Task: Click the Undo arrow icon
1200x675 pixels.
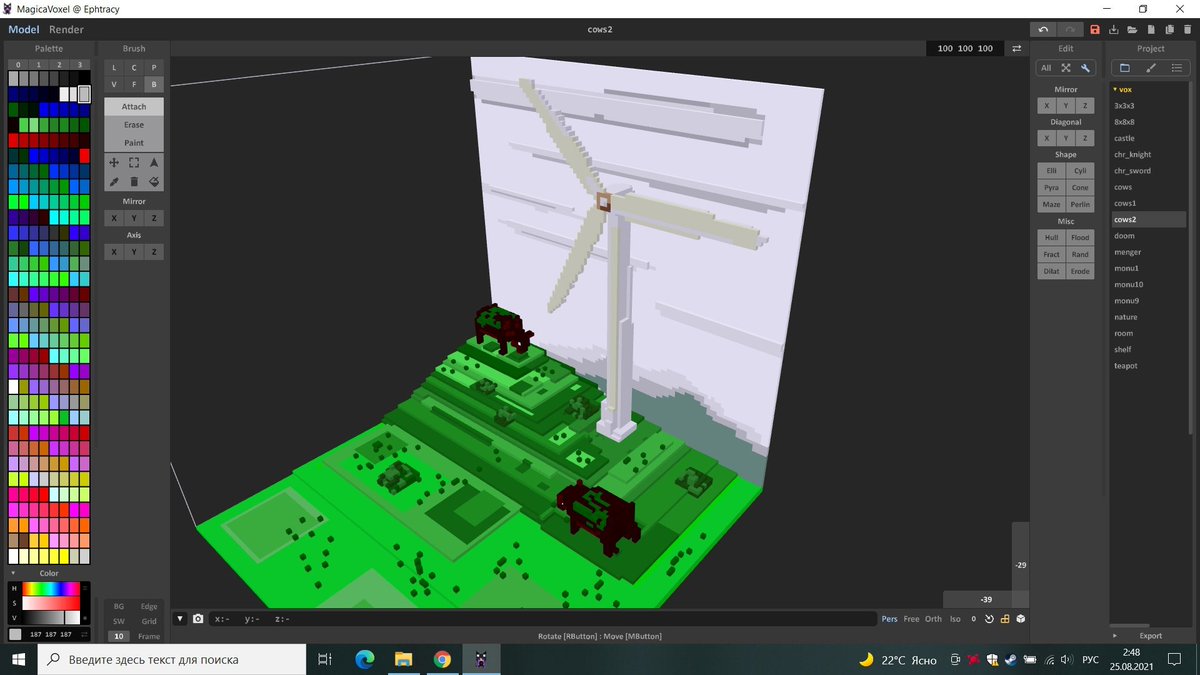Action: pyautogui.click(x=1043, y=30)
